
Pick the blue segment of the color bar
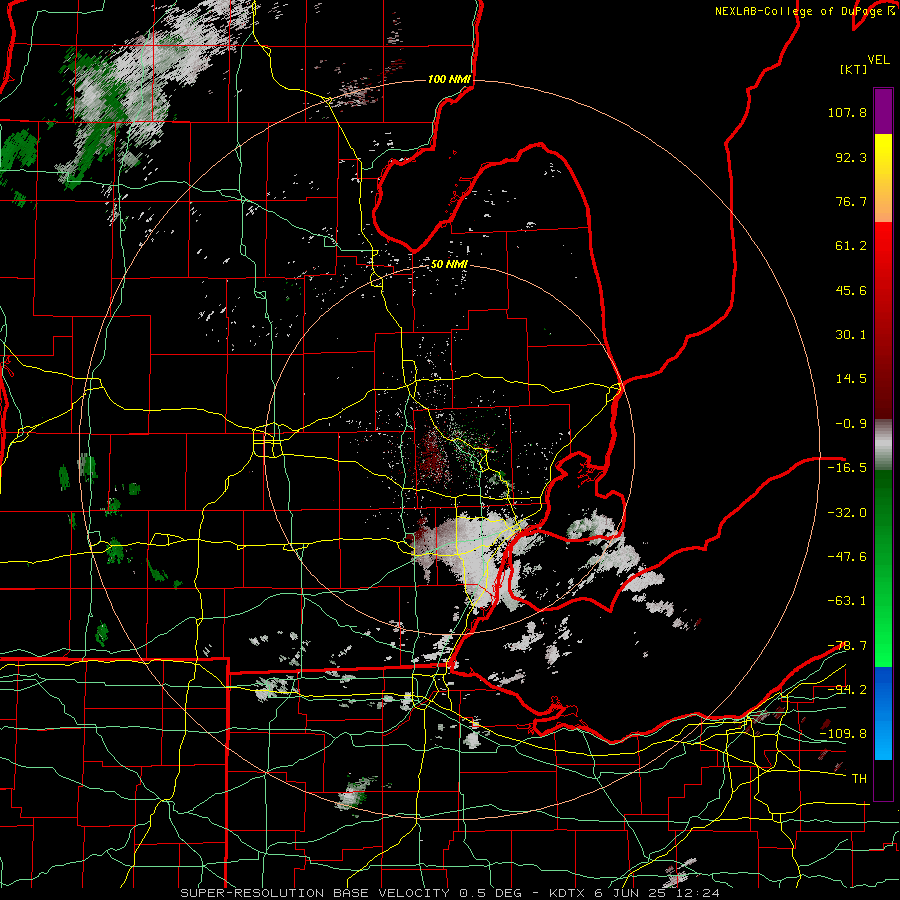point(883,713)
